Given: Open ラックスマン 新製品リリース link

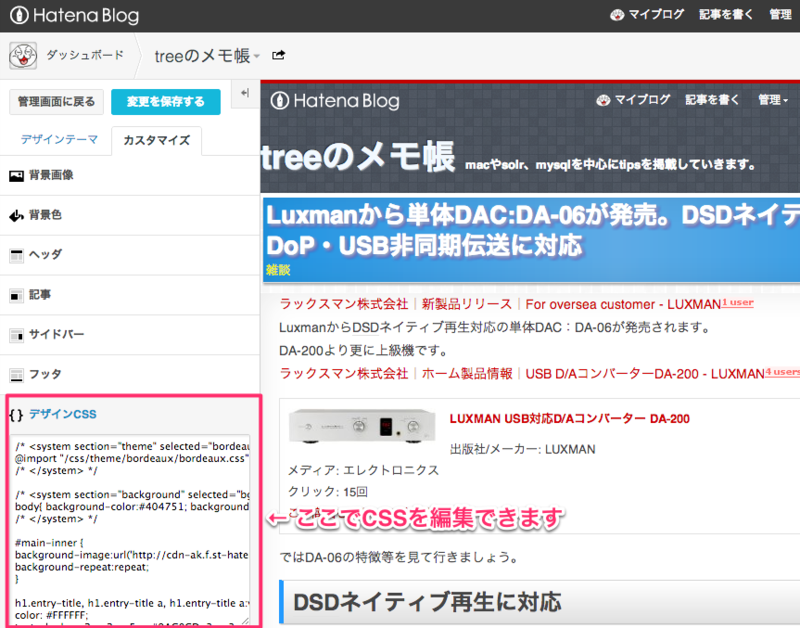Looking at the screenshot, I should tap(500, 305).
